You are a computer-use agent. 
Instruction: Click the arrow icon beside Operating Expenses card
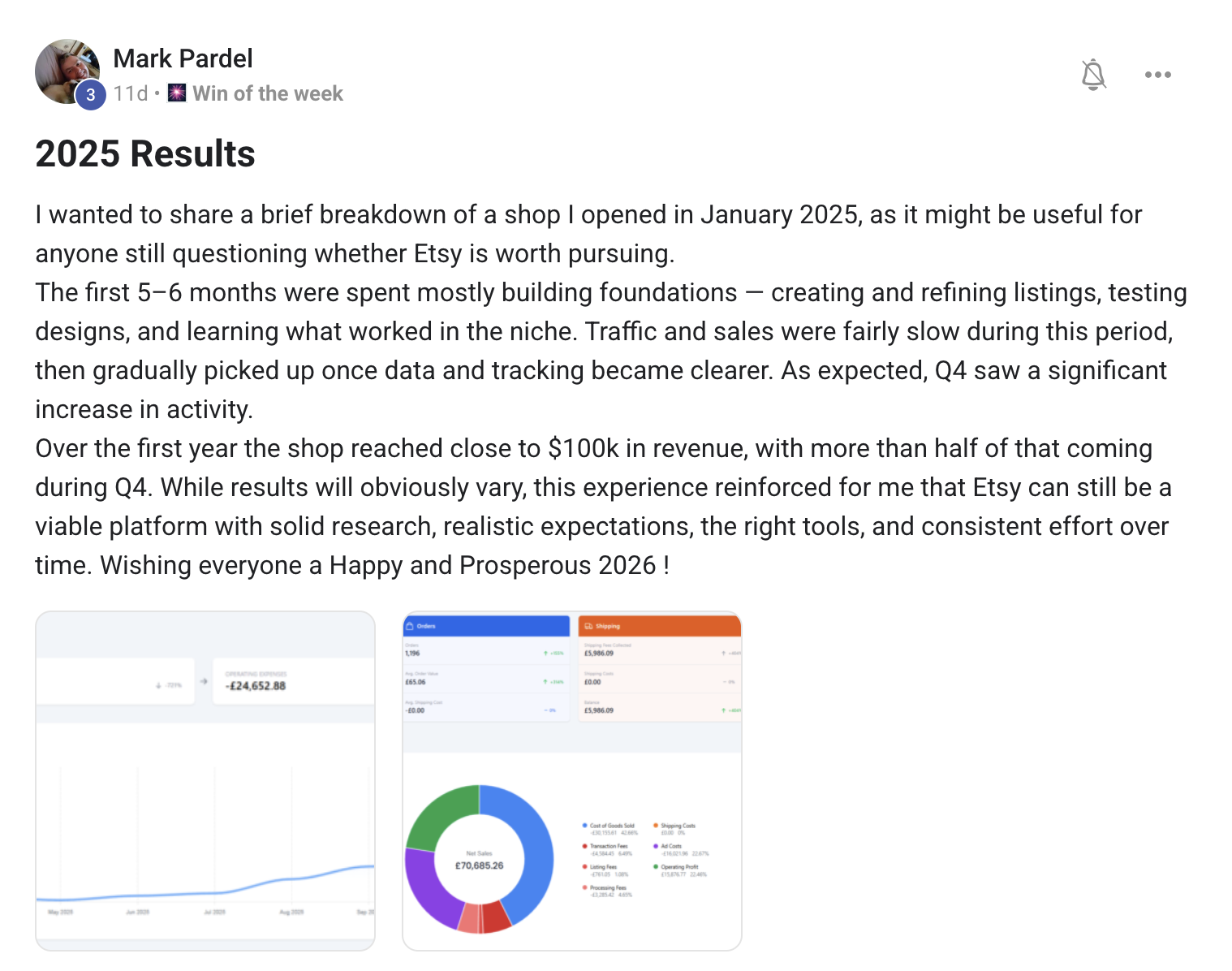click(204, 682)
